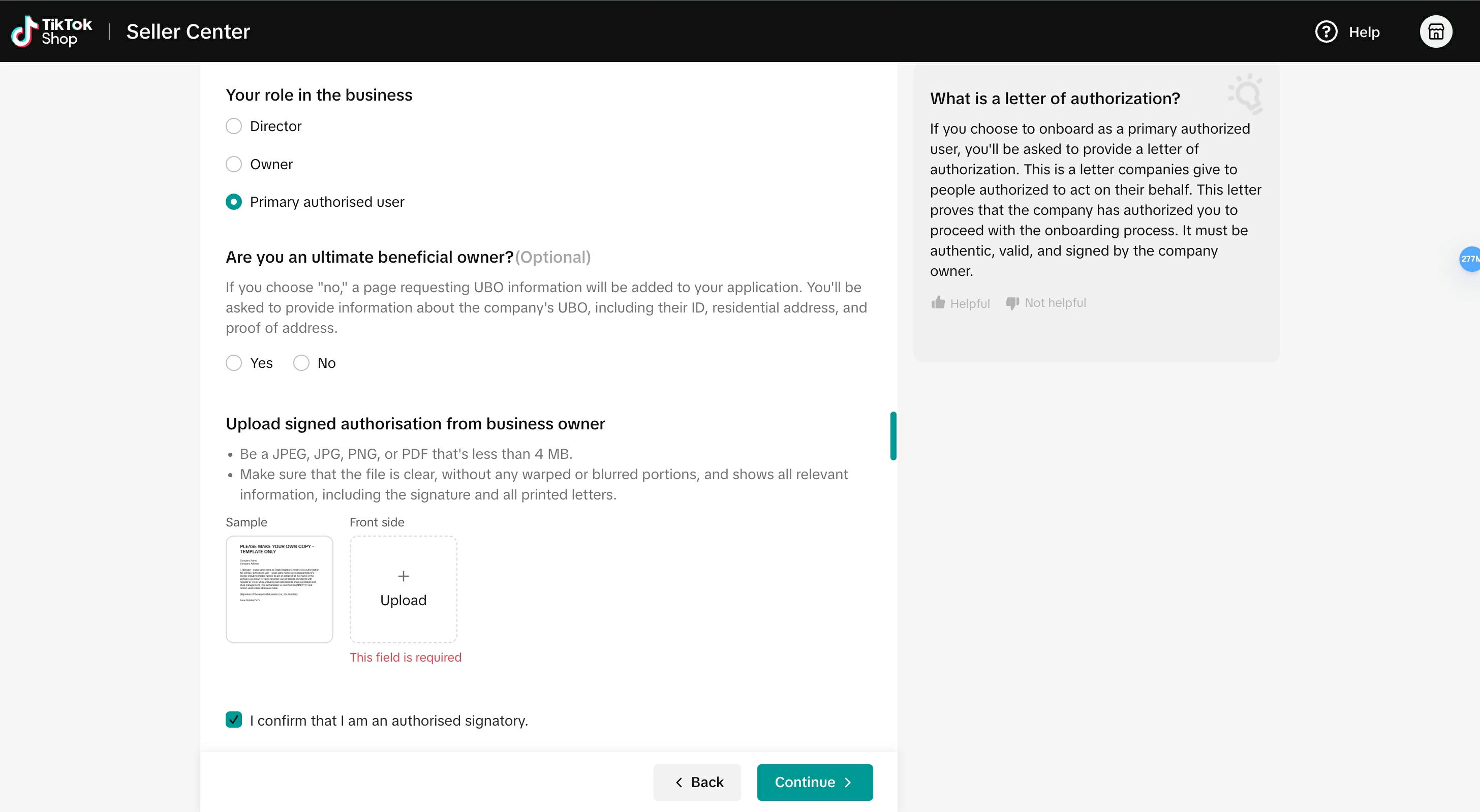Go Back to the previous step
The image size is (1480, 812).
tap(697, 782)
